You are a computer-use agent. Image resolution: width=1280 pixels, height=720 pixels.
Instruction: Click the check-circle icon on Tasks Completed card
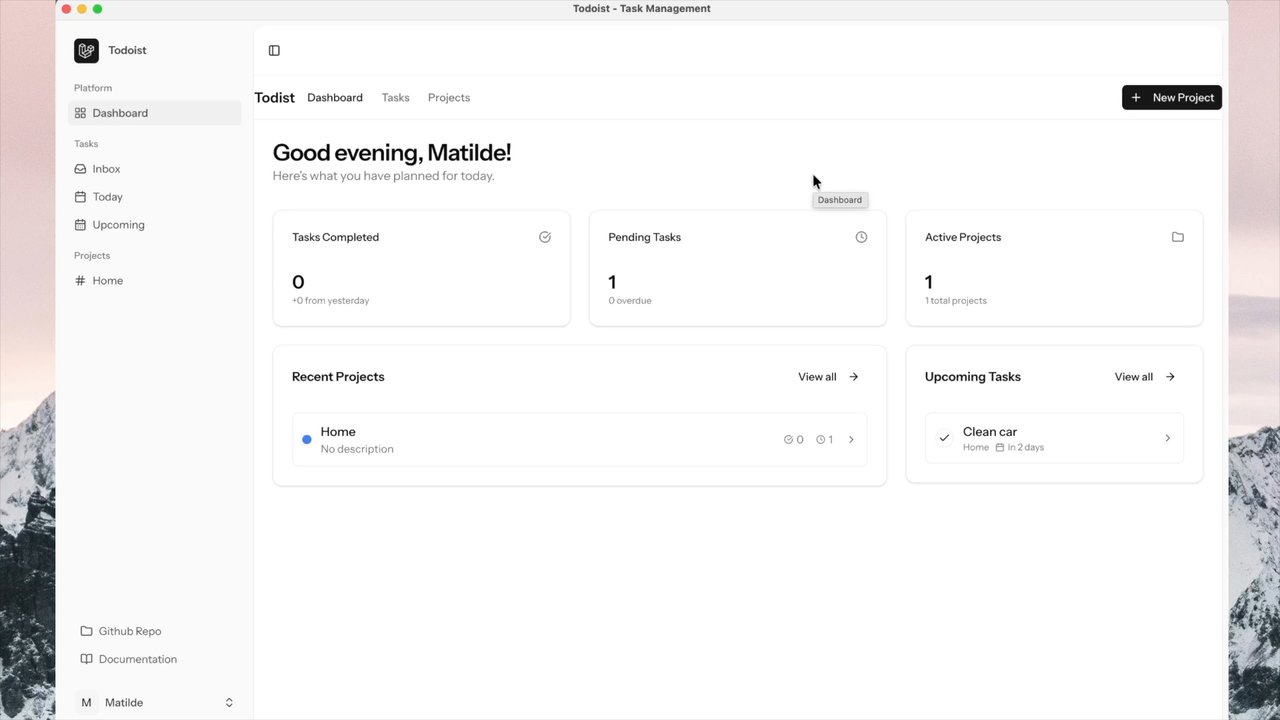545,237
